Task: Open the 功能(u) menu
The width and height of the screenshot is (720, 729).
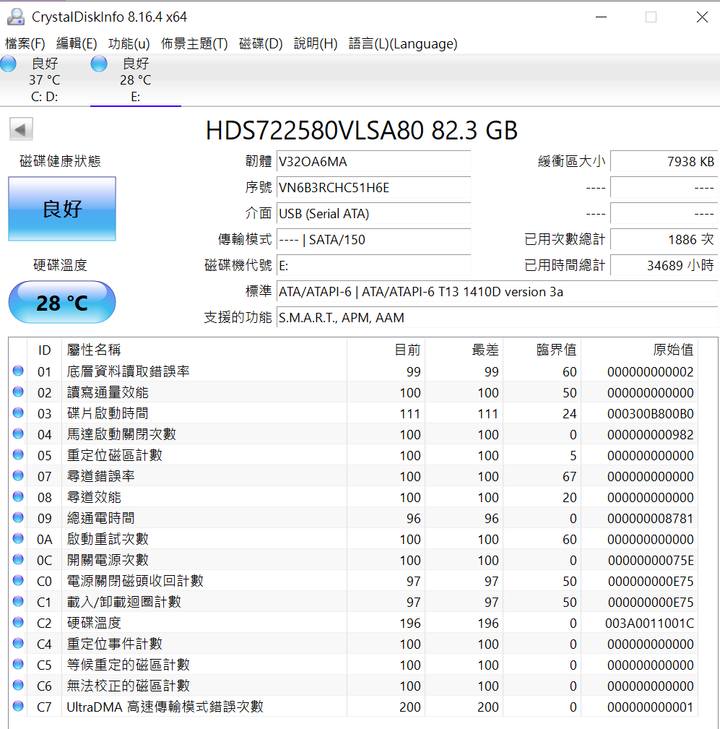Action: (x=129, y=44)
